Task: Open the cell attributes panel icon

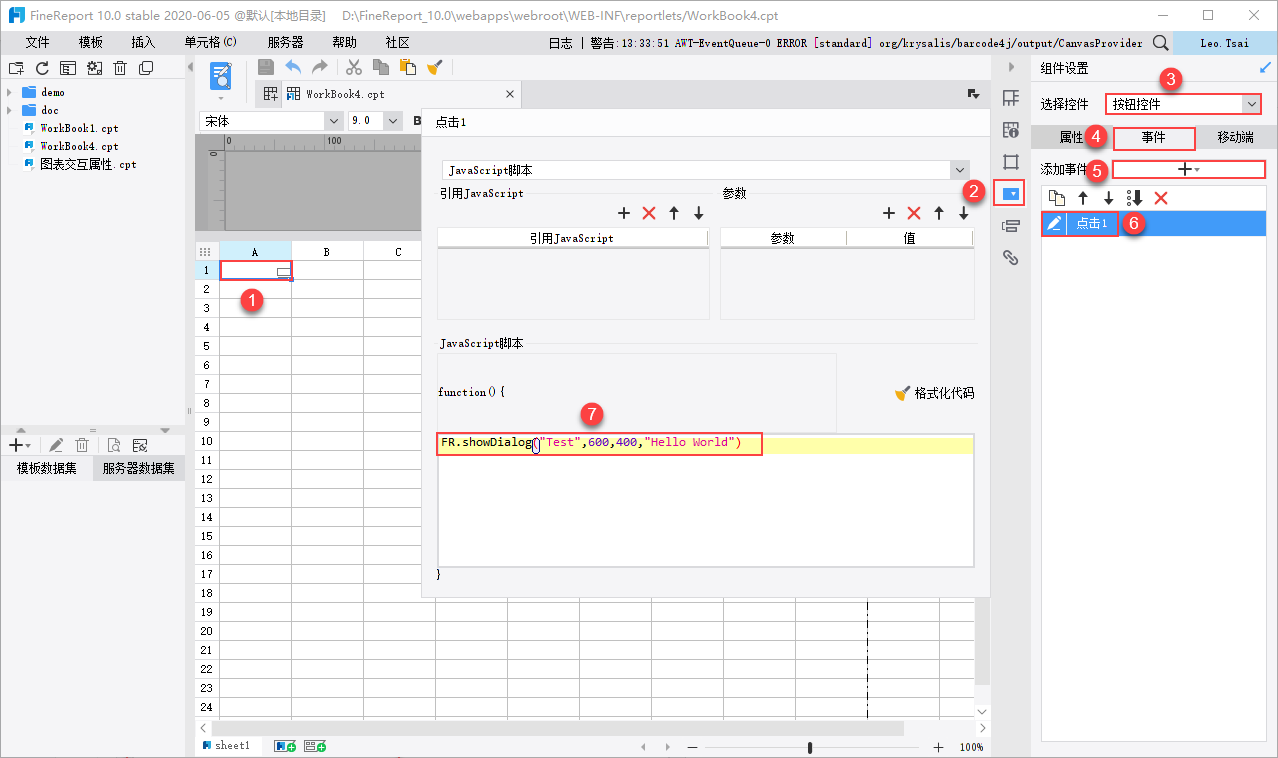Action: point(1011,130)
